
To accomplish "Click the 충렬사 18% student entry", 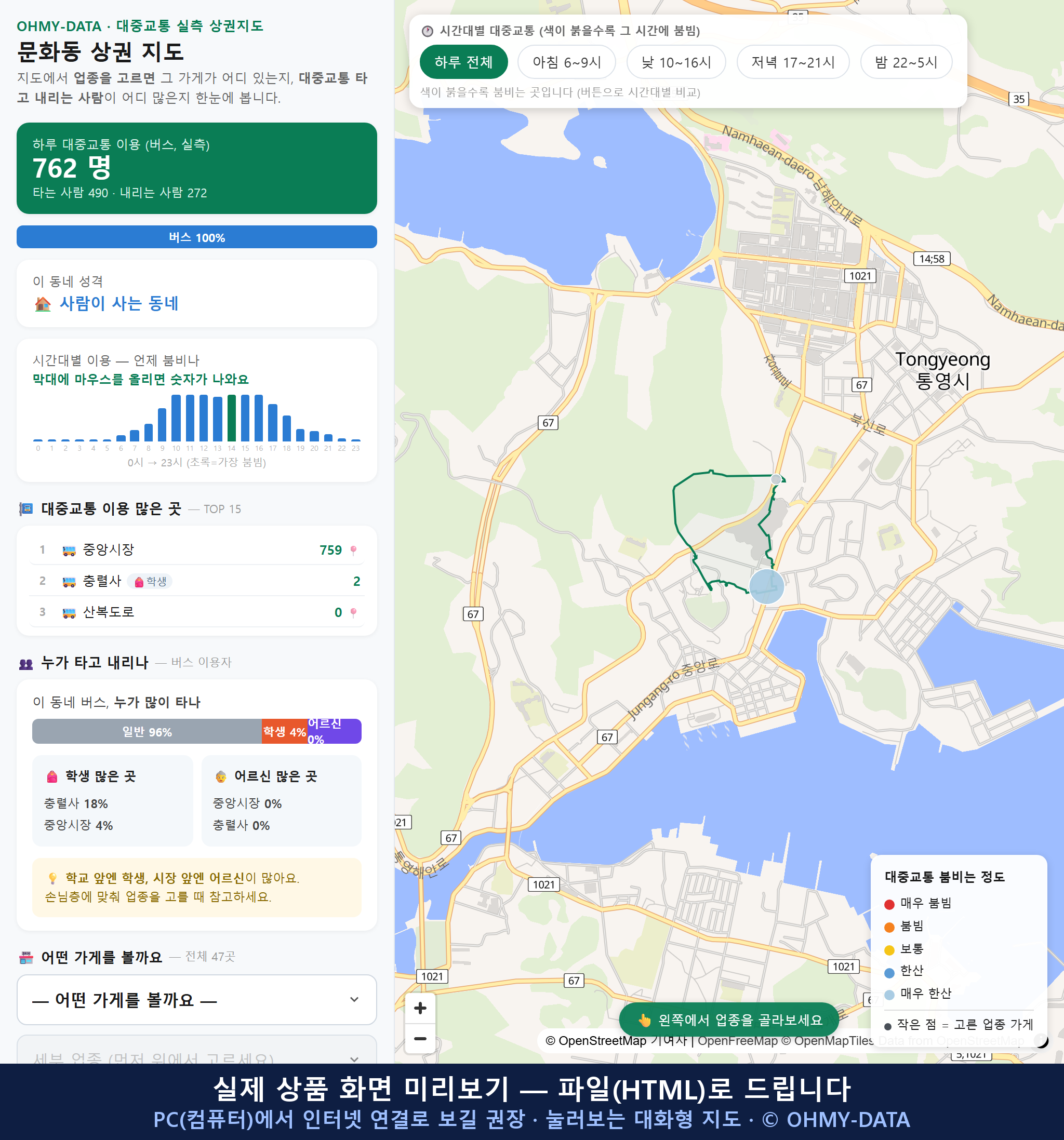I will (76, 803).
